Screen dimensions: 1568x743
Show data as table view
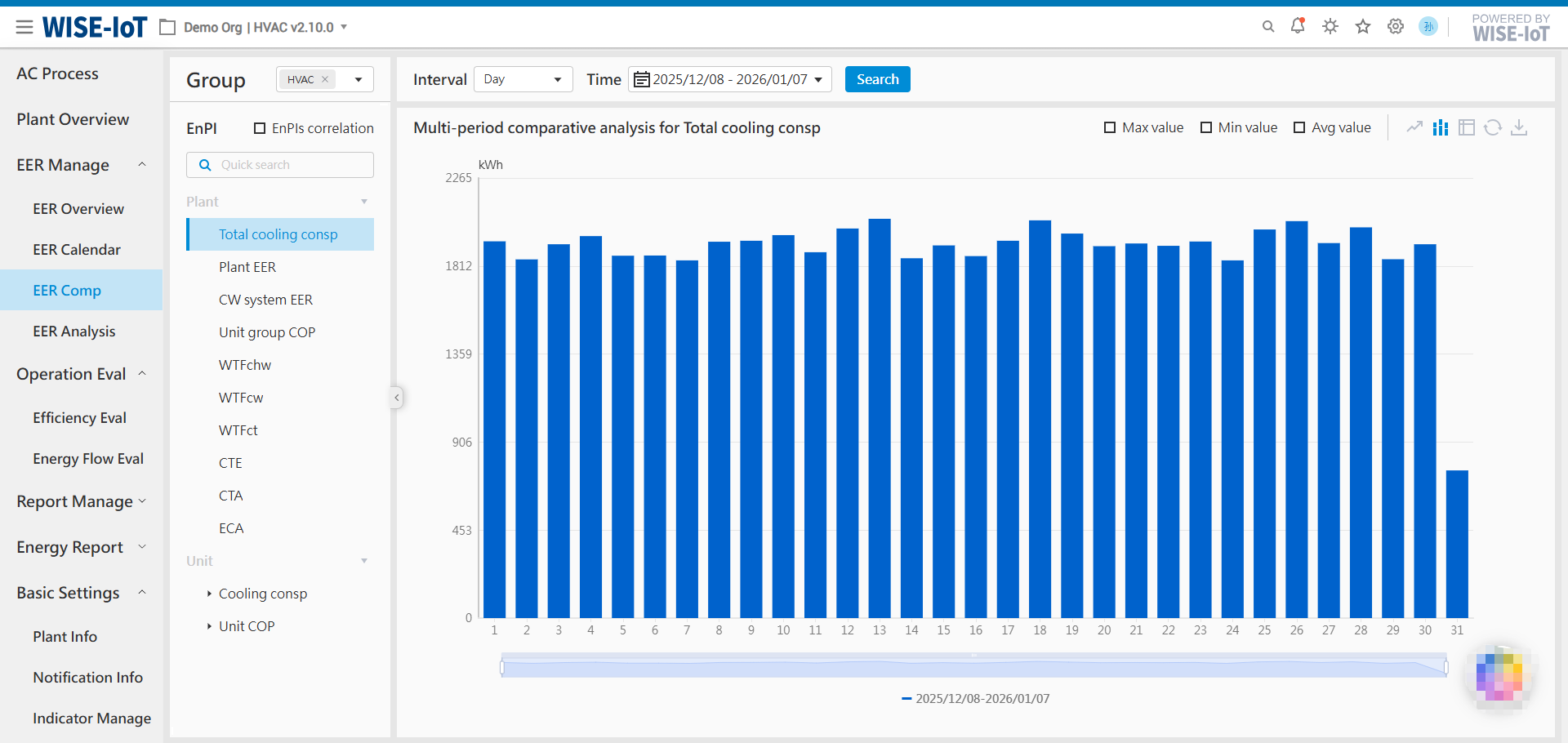point(1467,127)
